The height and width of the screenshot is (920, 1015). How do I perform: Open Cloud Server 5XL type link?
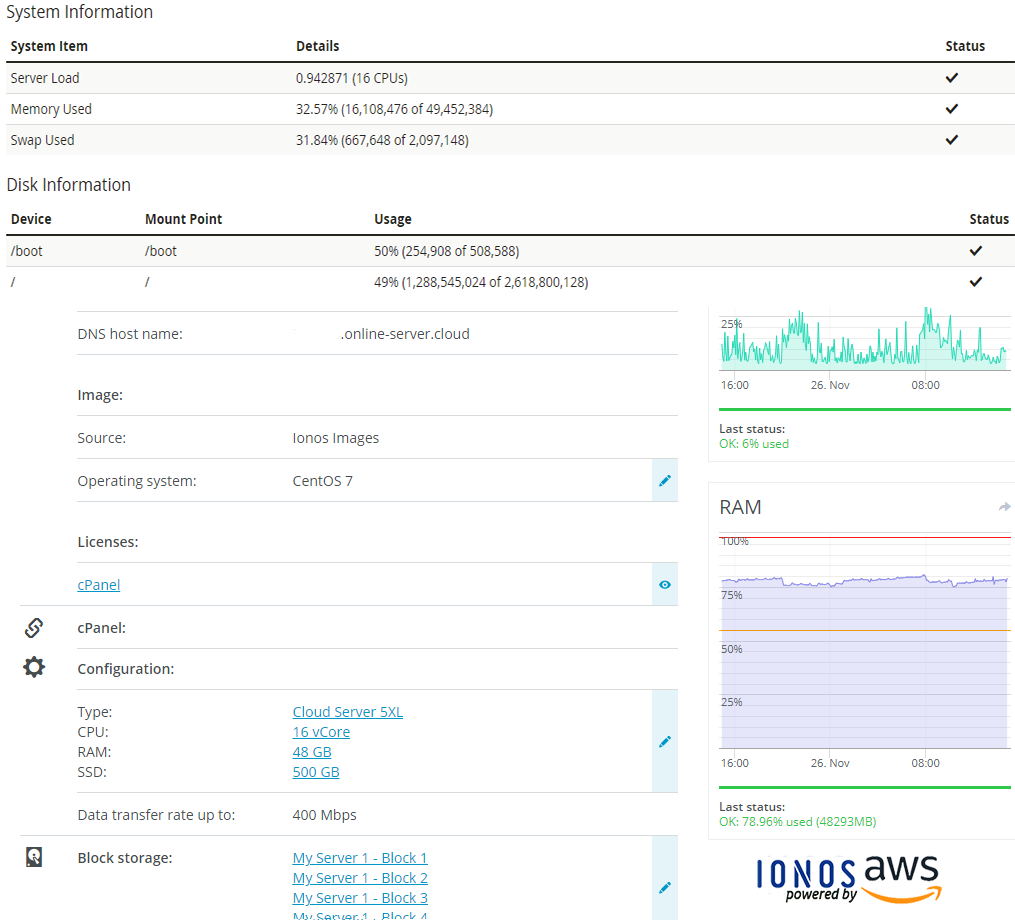coord(348,712)
